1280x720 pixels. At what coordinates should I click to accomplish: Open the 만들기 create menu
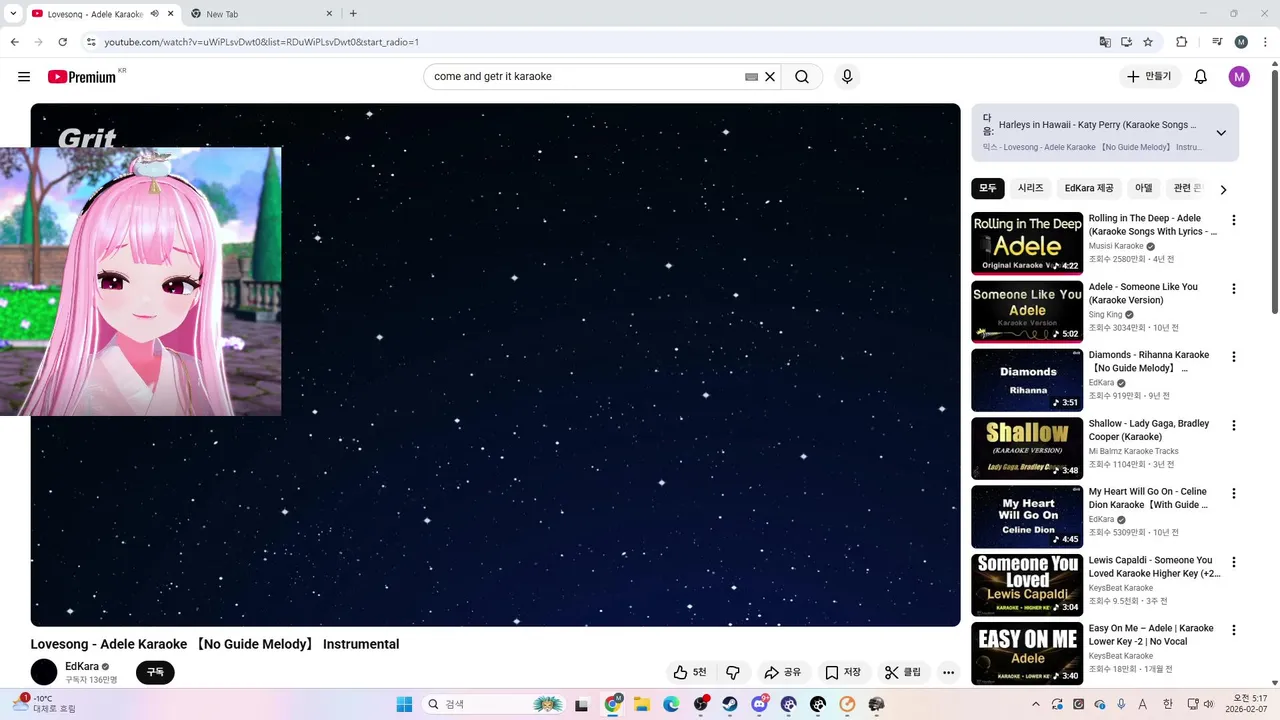(1150, 77)
